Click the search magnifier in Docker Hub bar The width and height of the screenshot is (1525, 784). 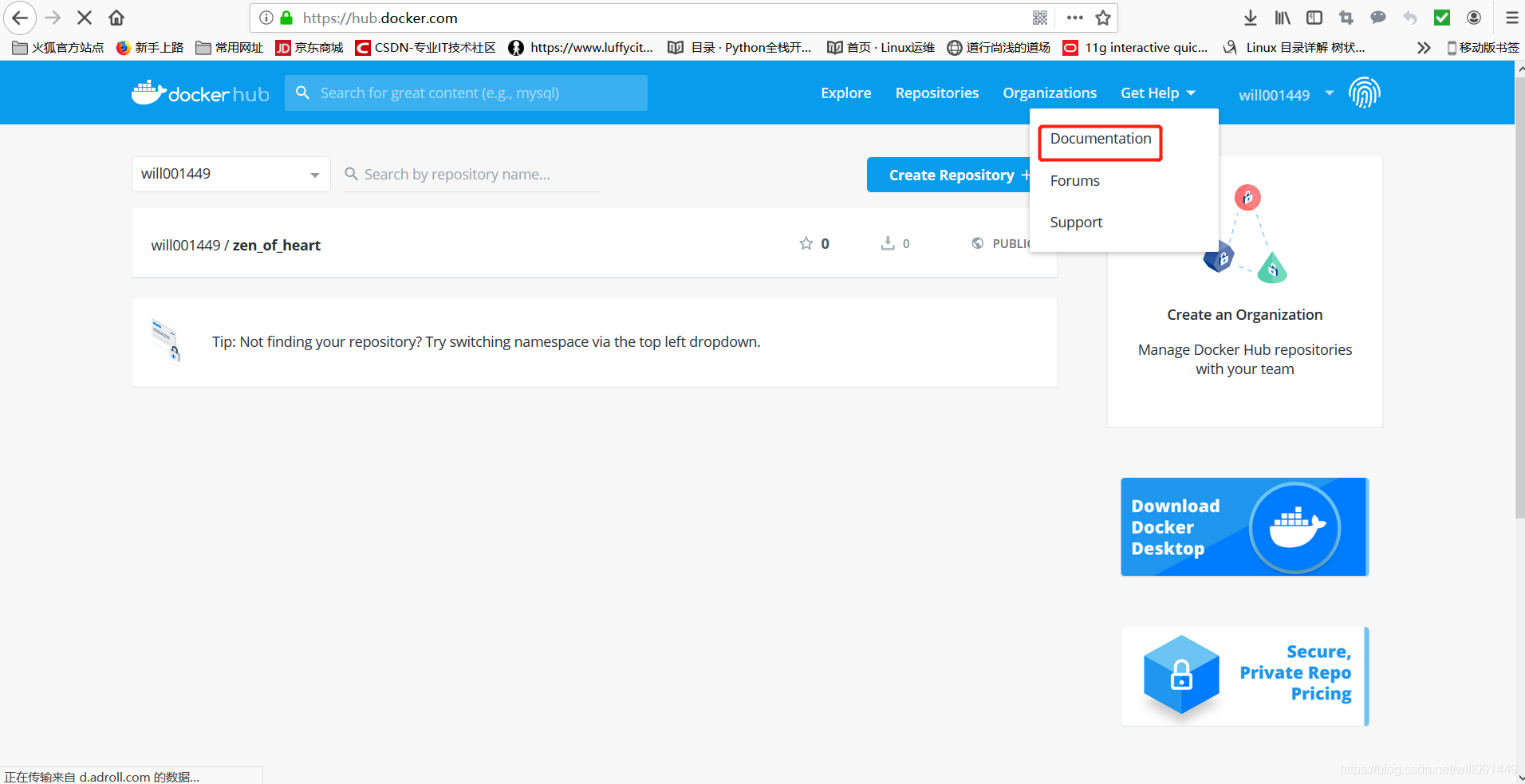302,93
